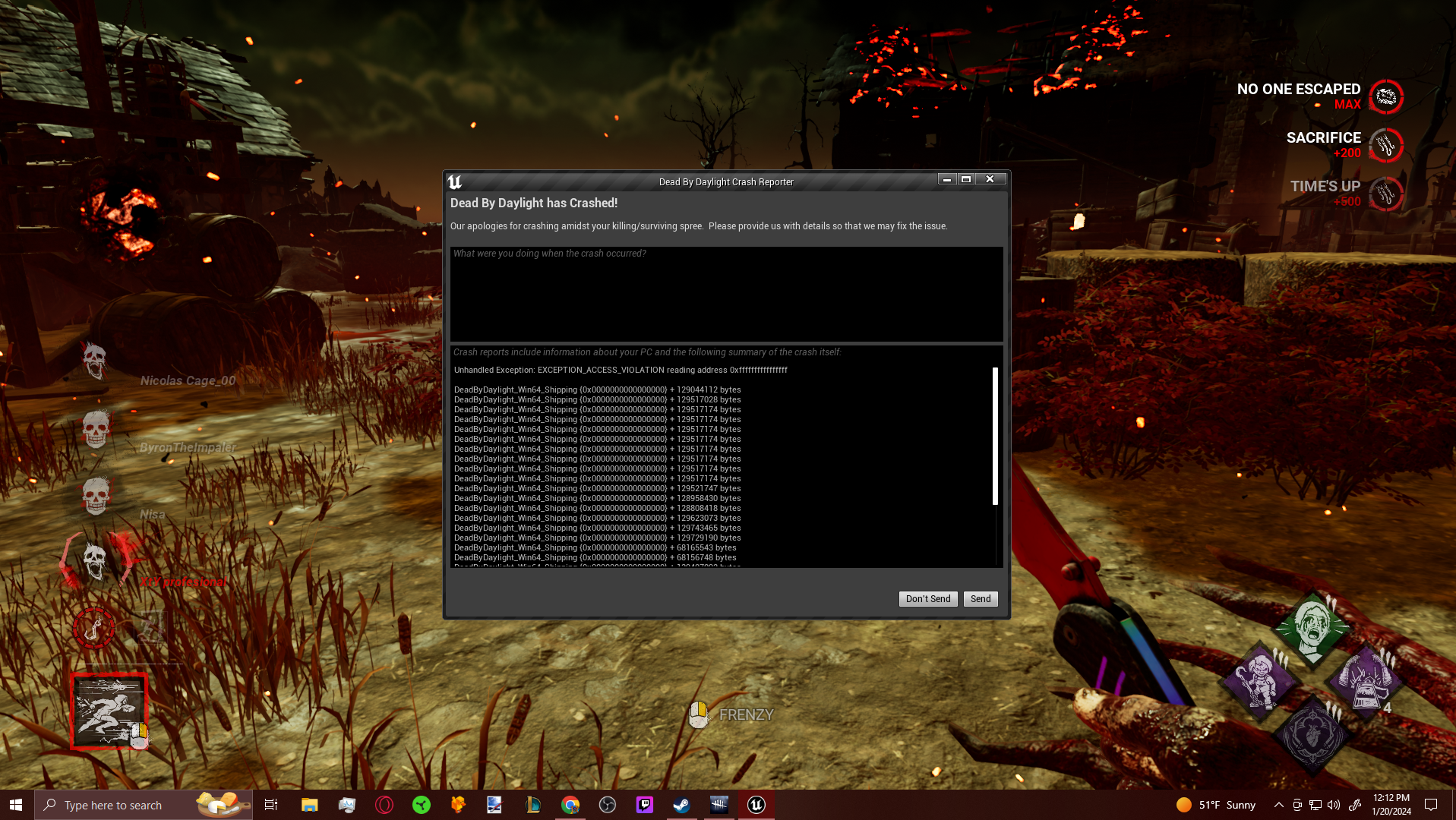Open Twitch from the taskbar
The width and height of the screenshot is (1456, 820).
(645, 805)
